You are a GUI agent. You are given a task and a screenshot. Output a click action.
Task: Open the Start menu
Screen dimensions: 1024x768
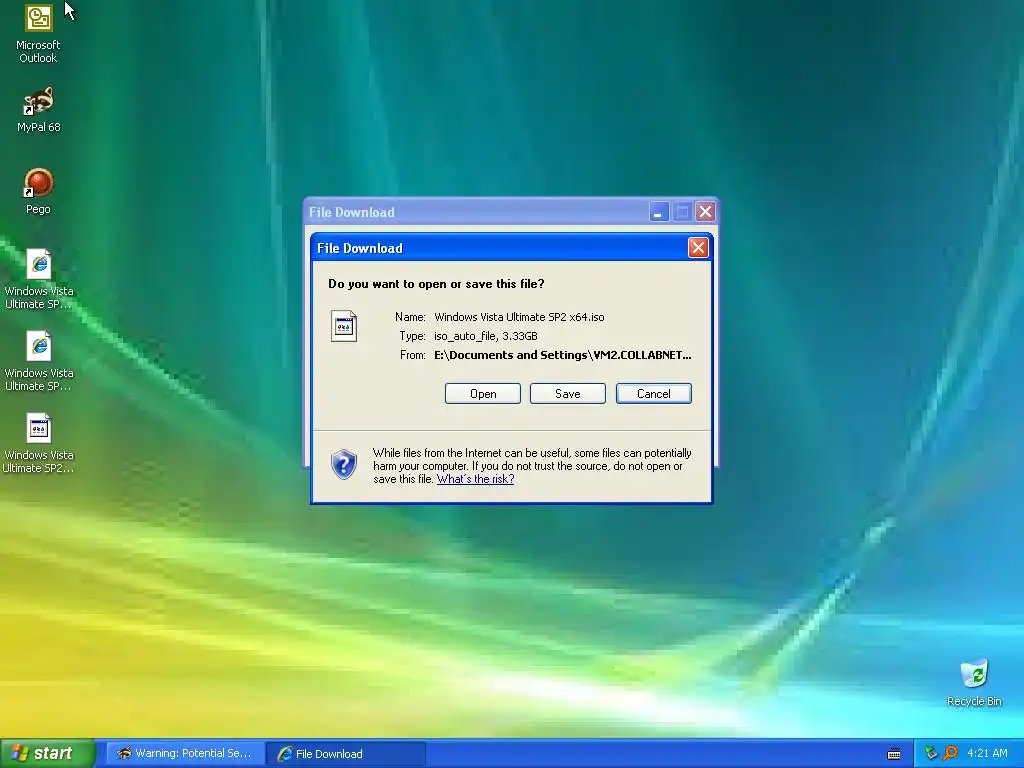47,753
